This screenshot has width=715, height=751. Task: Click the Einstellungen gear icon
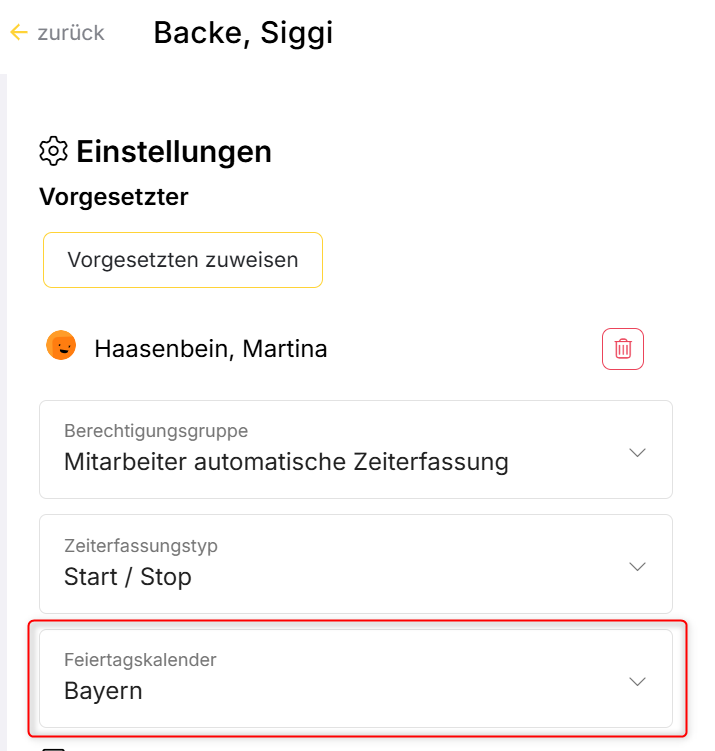tap(53, 151)
